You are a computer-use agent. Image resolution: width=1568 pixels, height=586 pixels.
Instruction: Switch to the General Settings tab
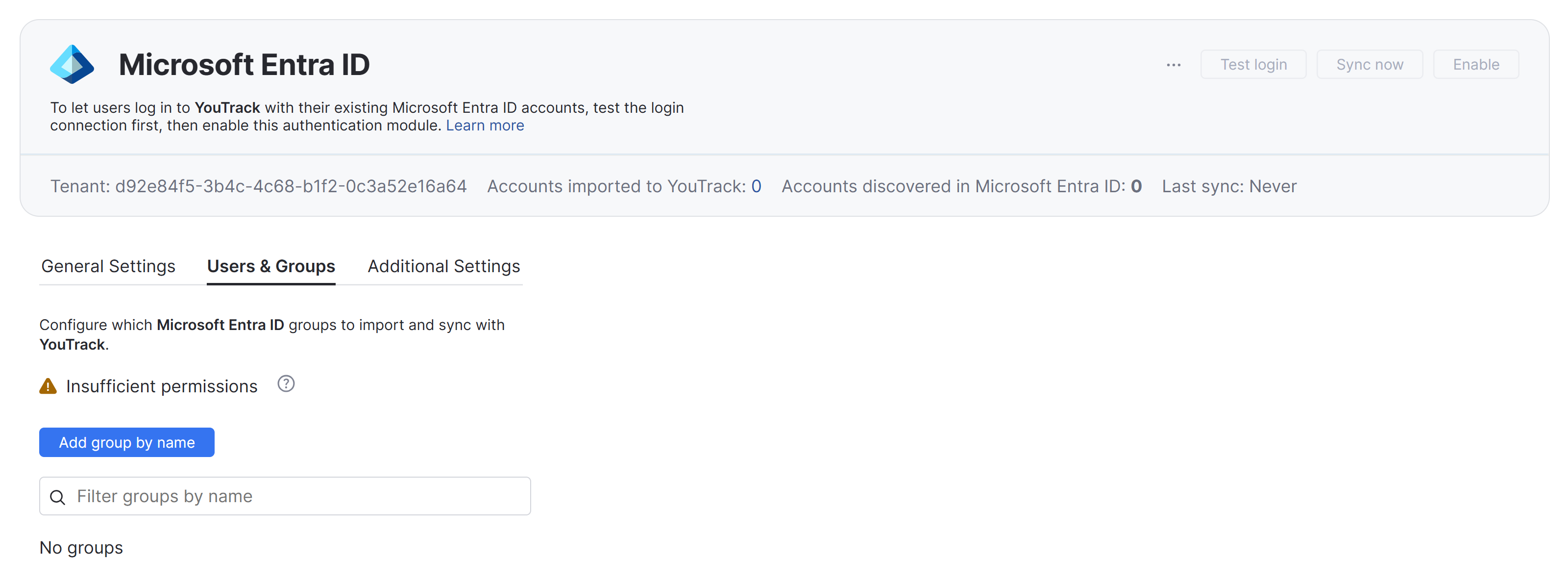pos(108,266)
